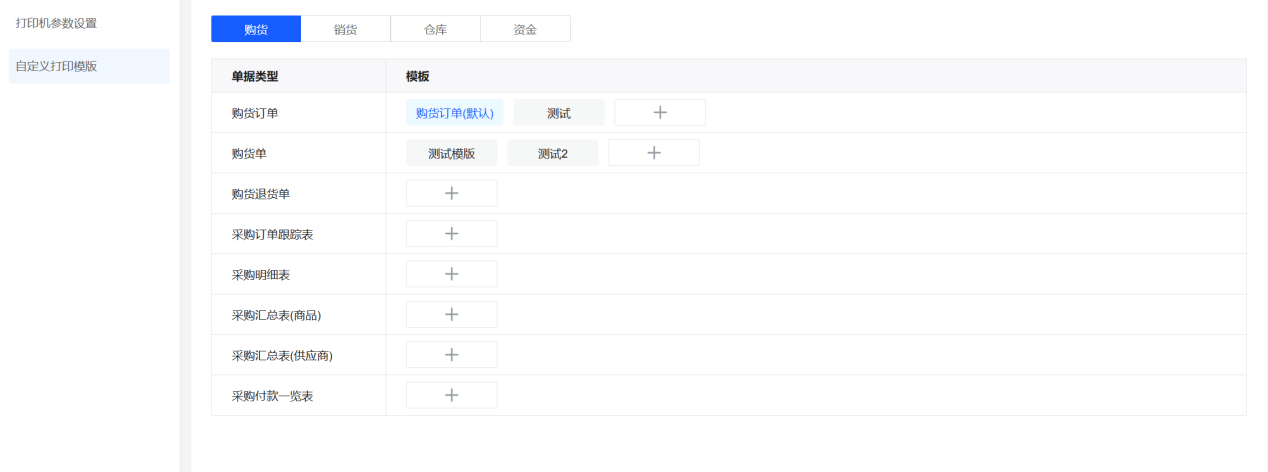Open the 测试2 template
The image size is (1268, 472).
click(x=553, y=153)
